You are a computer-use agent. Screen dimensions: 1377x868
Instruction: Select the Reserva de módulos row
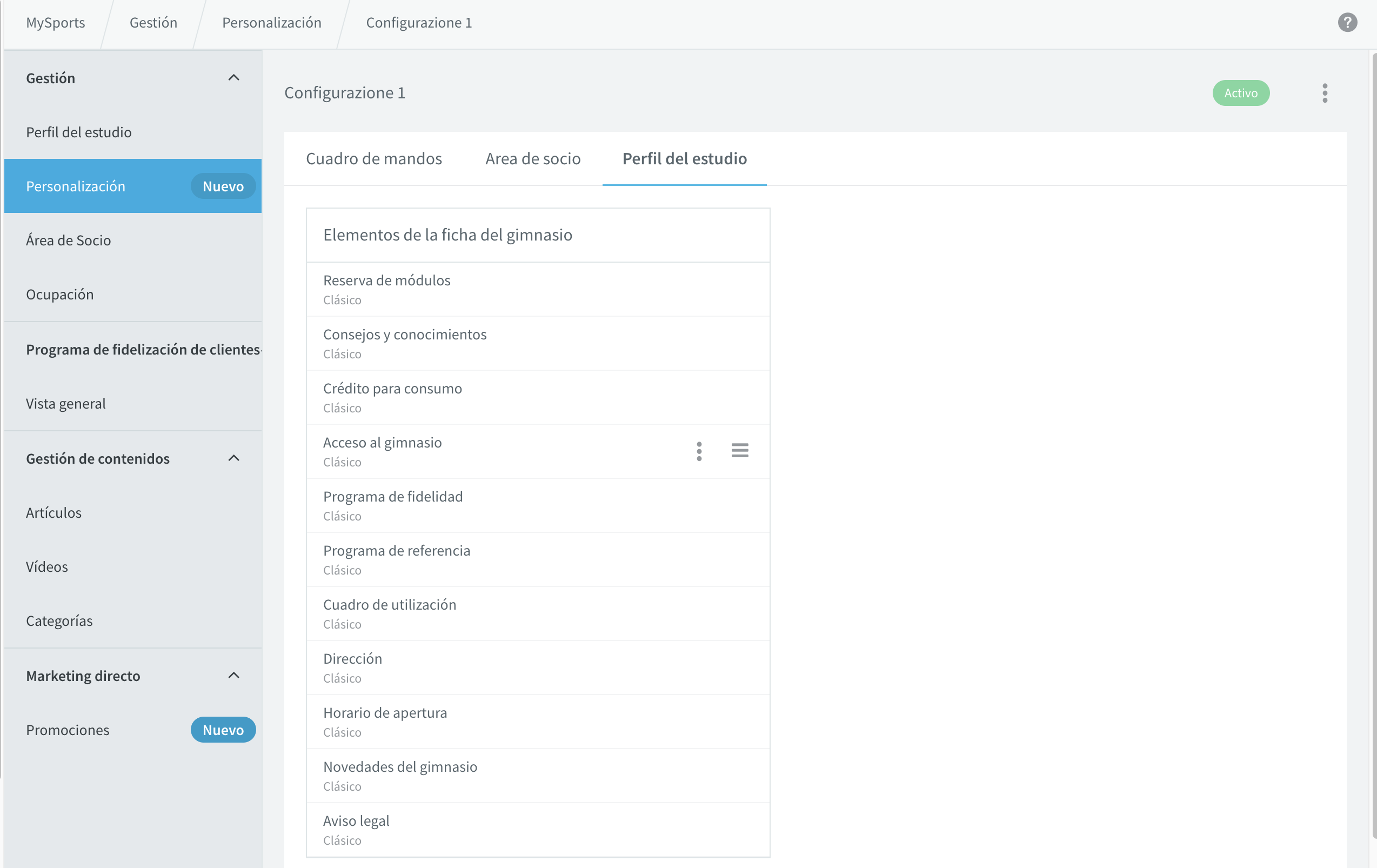coord(538,289)
